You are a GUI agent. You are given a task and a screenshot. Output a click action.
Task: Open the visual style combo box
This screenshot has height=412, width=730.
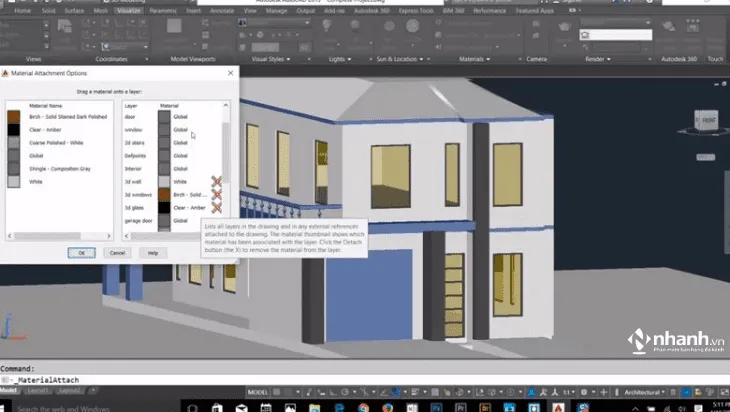(x=274, y=22)
